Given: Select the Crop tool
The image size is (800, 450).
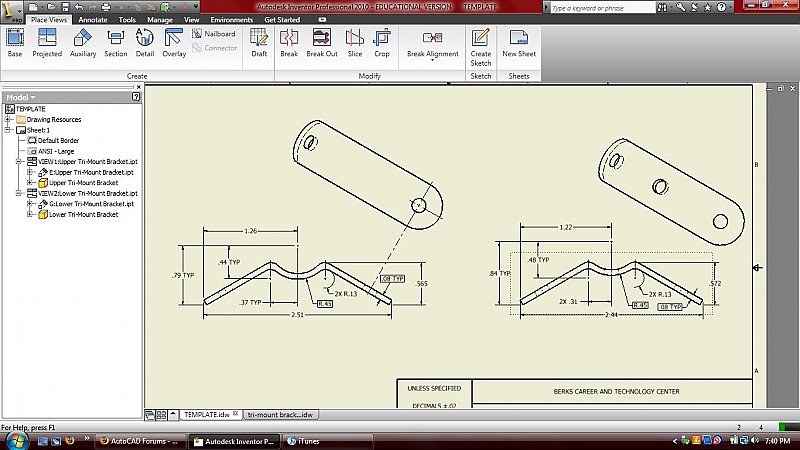Looking at the screenshot, I should coord(382,43).
